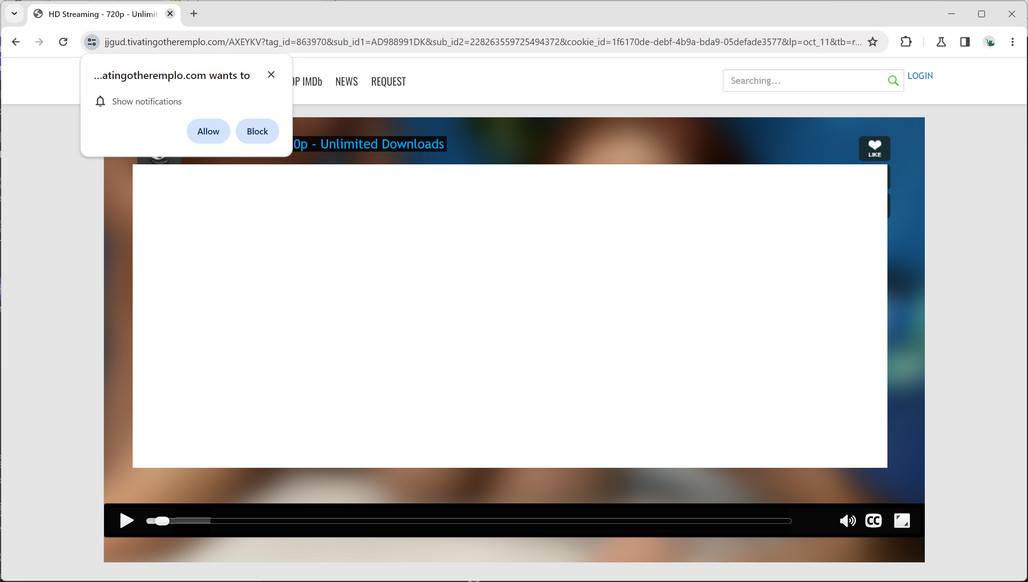Allow site notifications
This screenshot has height=582, width=1028.
click(207, 131)
